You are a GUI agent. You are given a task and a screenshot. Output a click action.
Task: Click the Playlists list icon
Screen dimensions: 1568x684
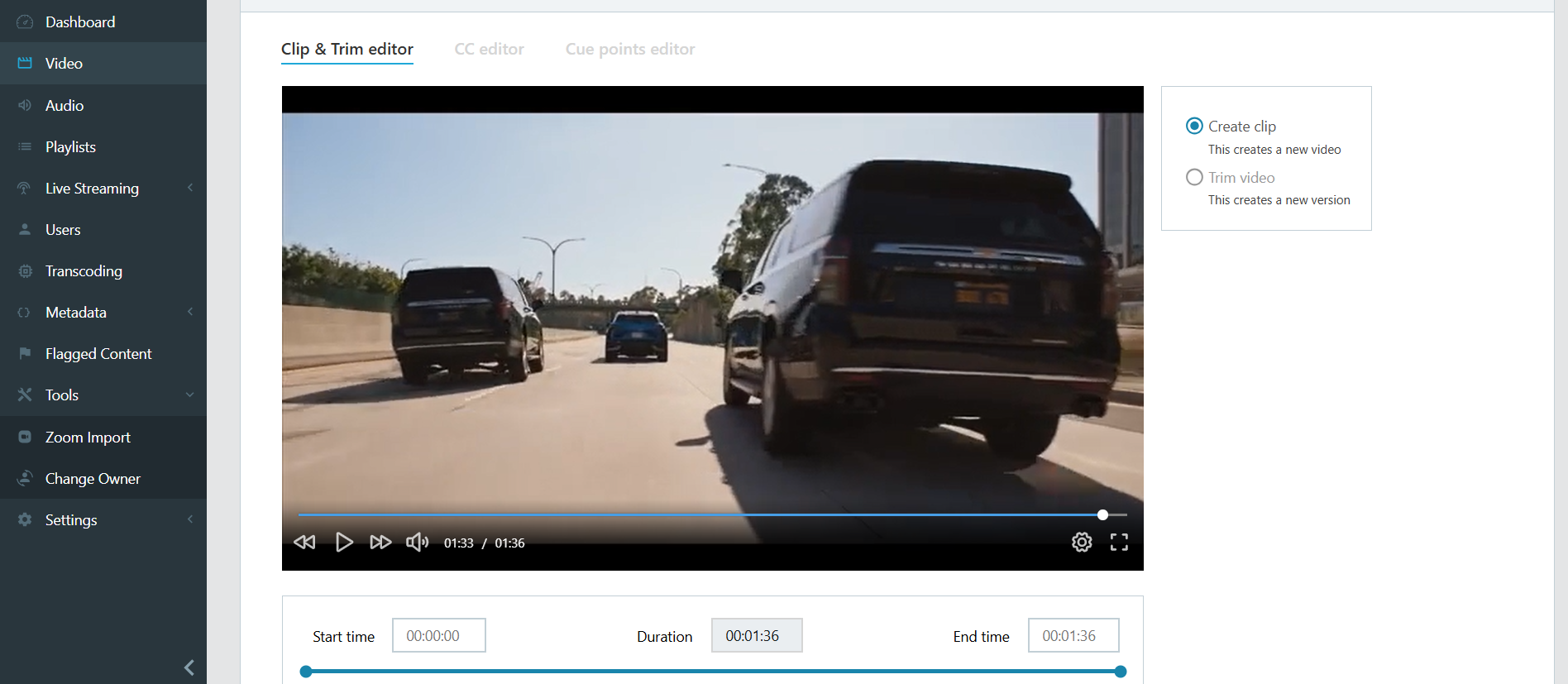pyautogui.click(x=25, y=146)
